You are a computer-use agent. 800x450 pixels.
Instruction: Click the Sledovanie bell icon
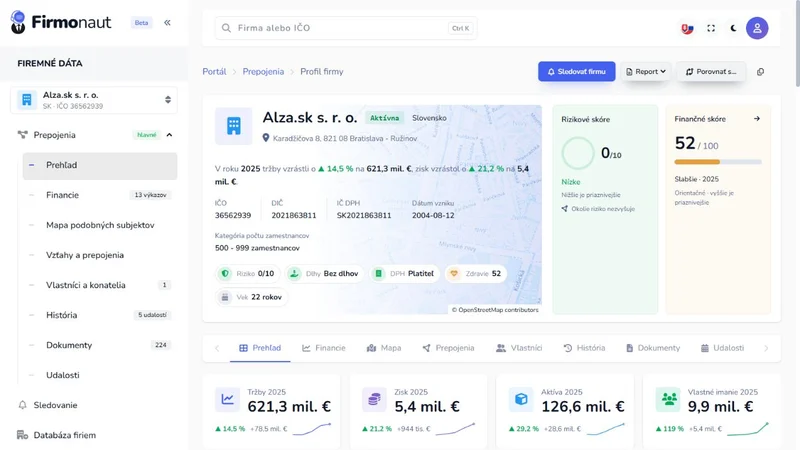(x=22, y=405)
